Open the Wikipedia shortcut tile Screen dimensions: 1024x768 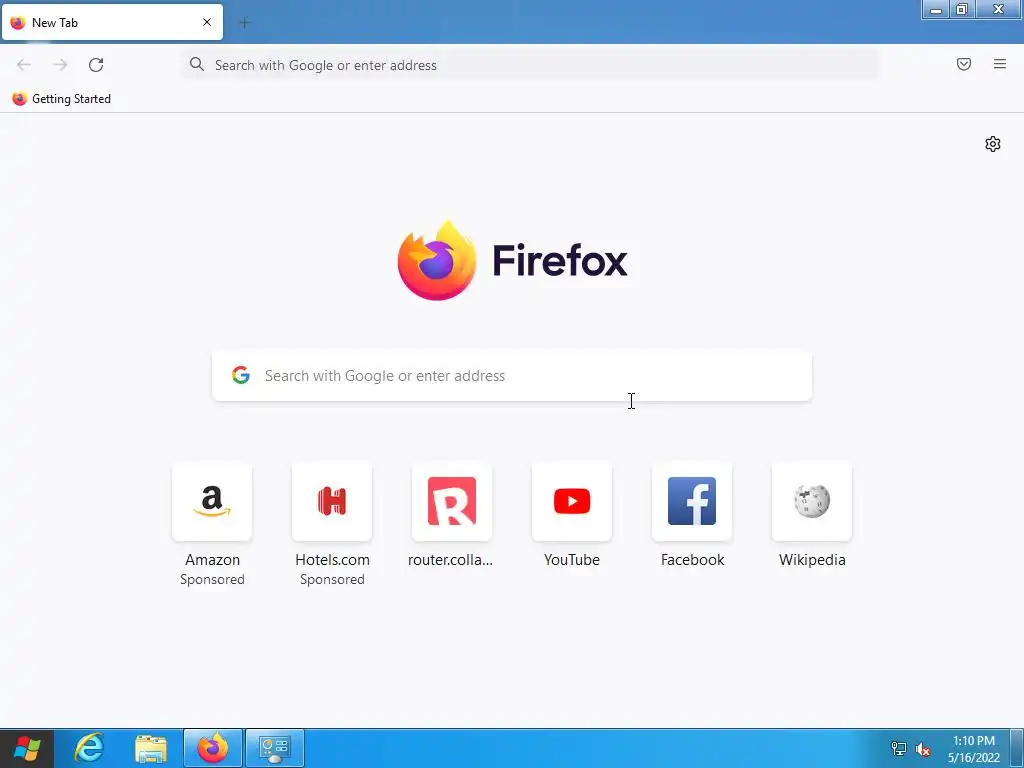[x=812, y=501]
